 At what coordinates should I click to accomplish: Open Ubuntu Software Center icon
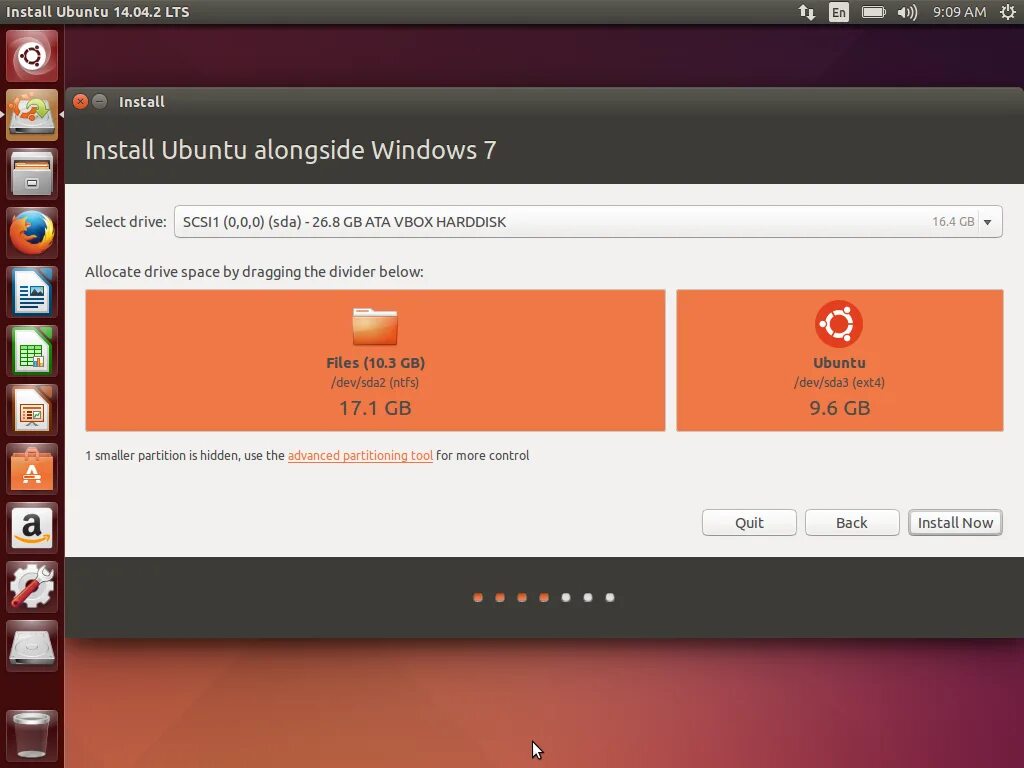coord(31,469)
